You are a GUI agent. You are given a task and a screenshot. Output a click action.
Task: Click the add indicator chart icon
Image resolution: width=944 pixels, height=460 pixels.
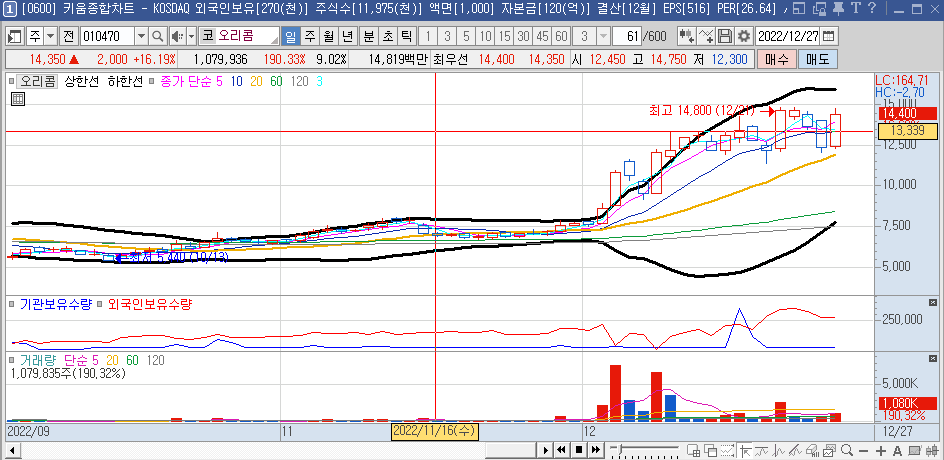(686, 36)
